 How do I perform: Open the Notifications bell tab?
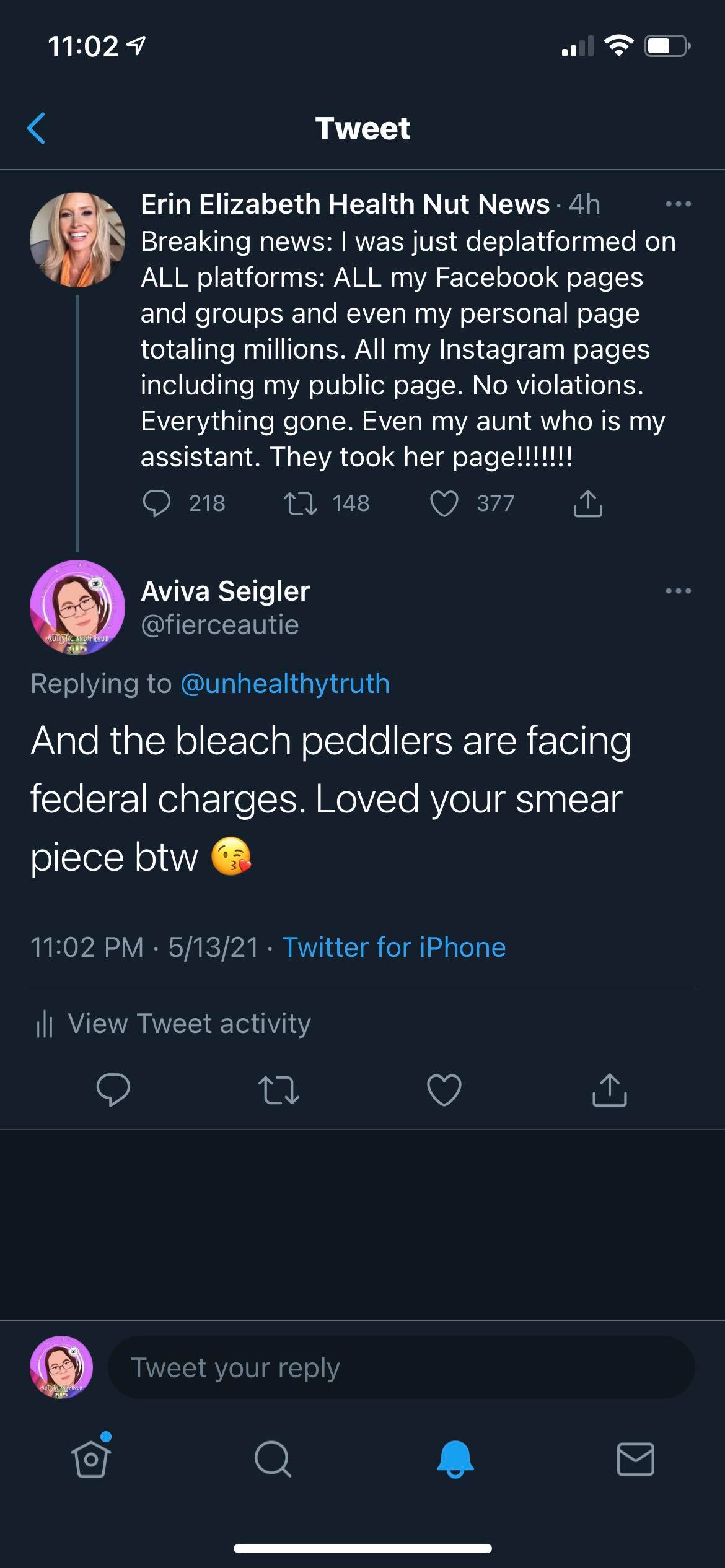point(455,1459)
